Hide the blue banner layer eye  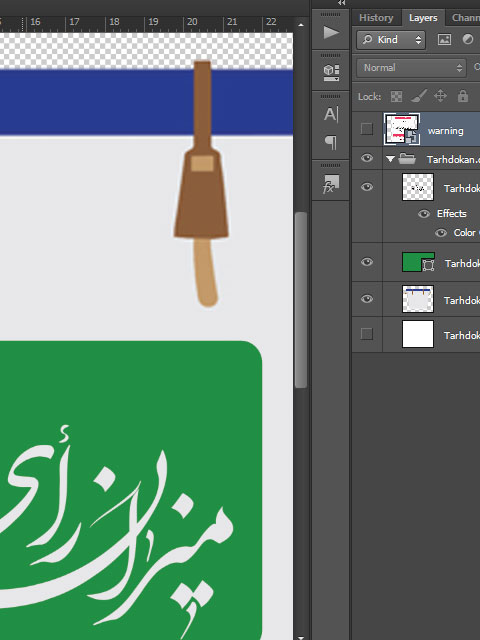[367, 299]
